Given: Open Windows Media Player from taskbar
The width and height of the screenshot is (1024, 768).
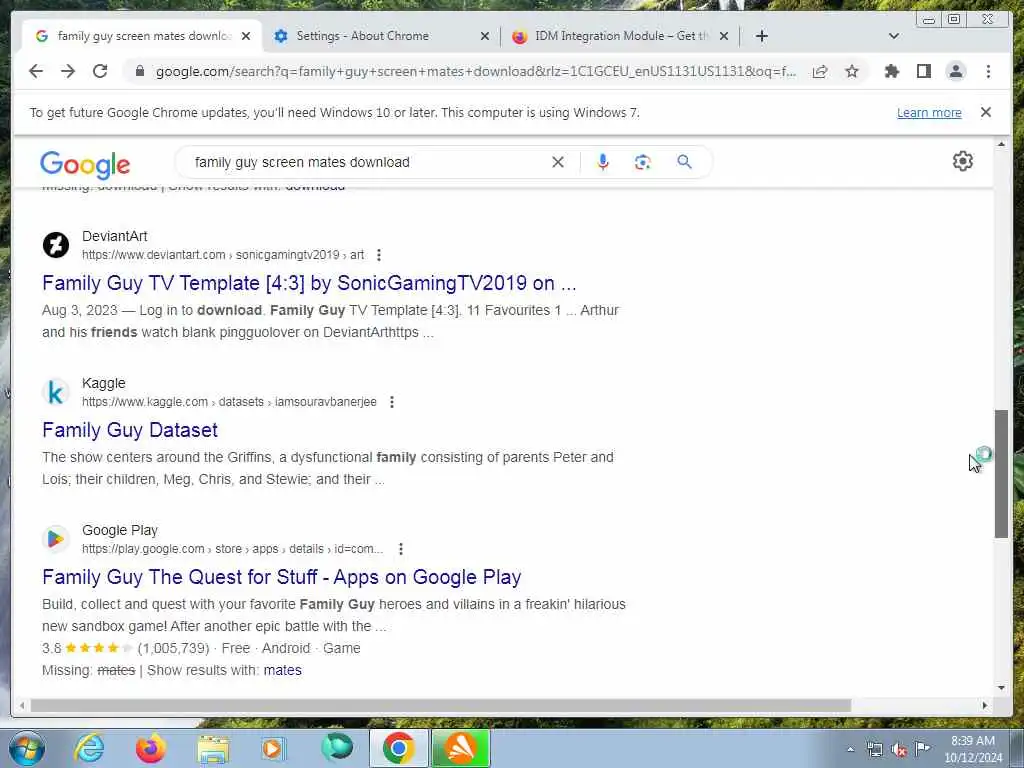Looking at the screenshot, I should coord(273,748).
